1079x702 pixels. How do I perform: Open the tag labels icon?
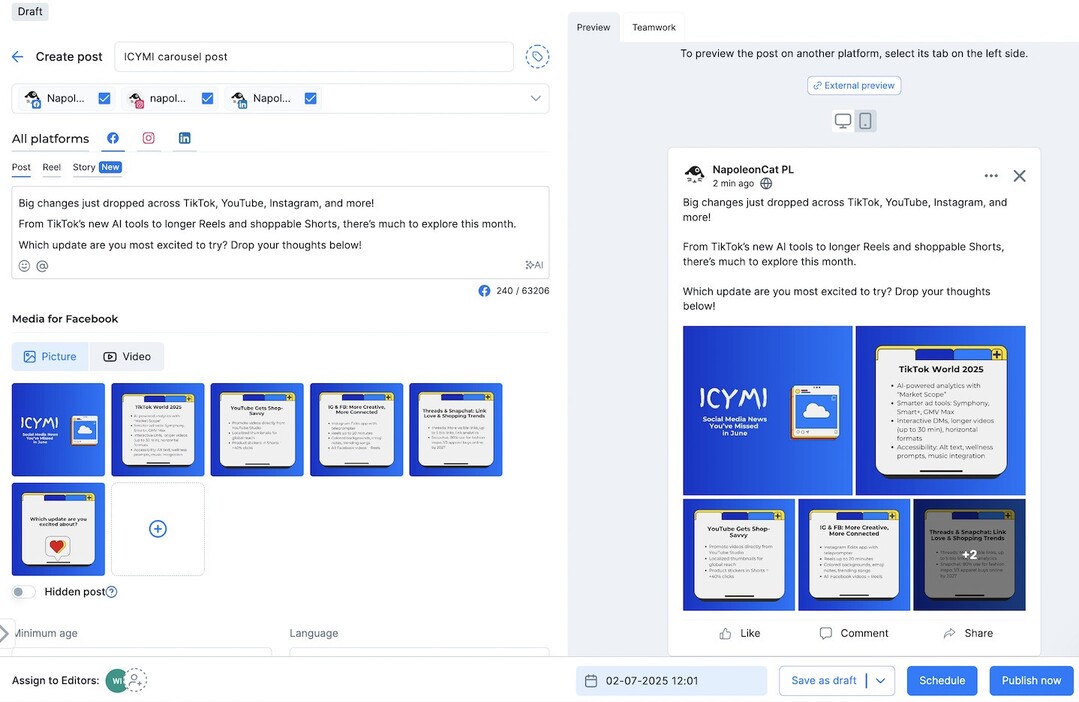(x=537, y=56)
